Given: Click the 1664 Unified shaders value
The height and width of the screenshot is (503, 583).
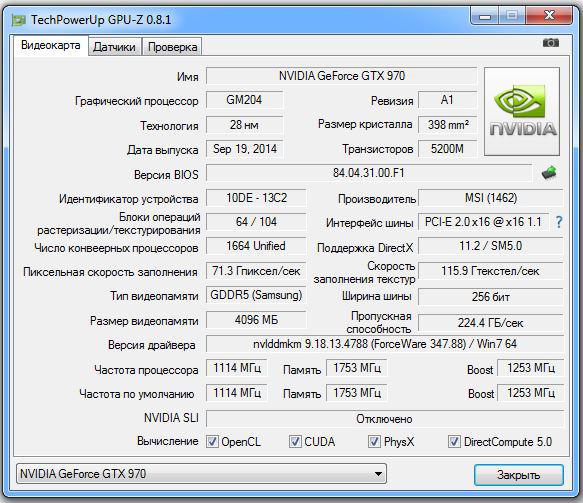Looking at the screenshot, I should coord(256,246).
